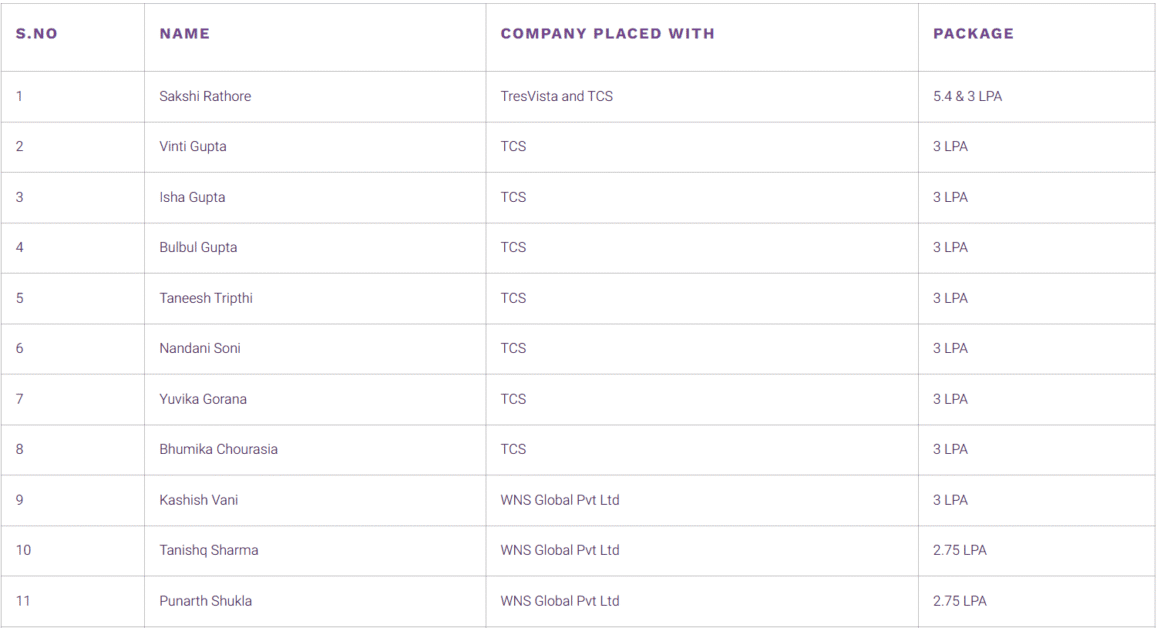Click the 5.4 & 3 LPA package cell

(967, 96)
